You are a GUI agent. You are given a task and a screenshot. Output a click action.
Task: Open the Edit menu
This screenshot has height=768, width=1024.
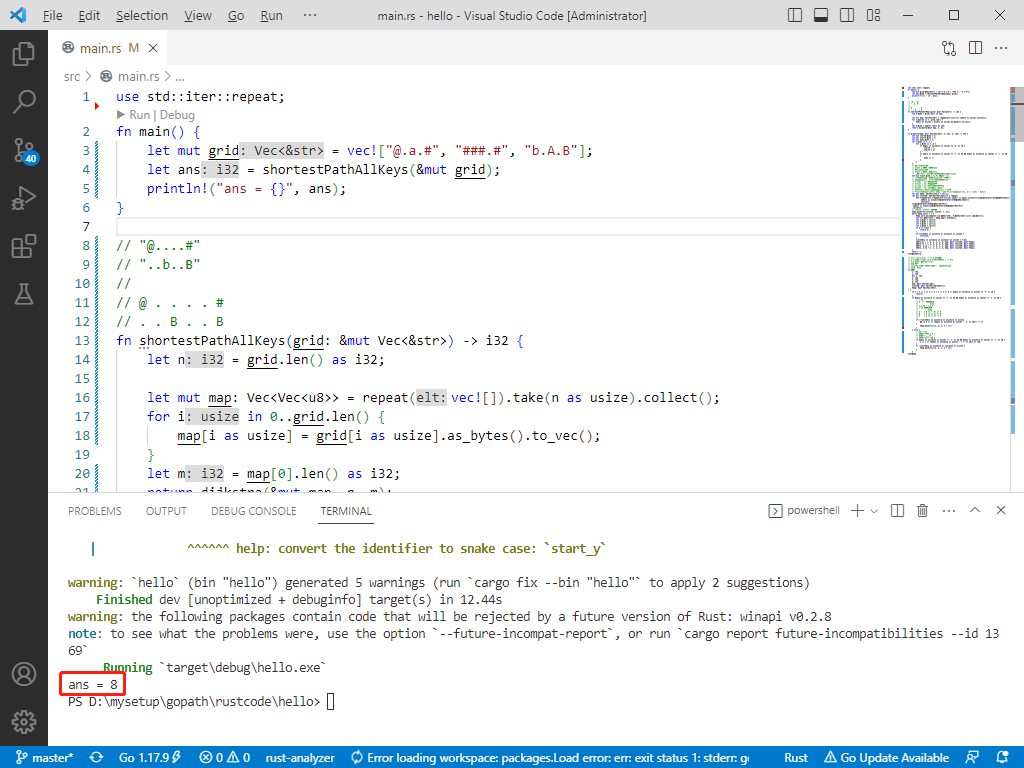tap(89, 16)
